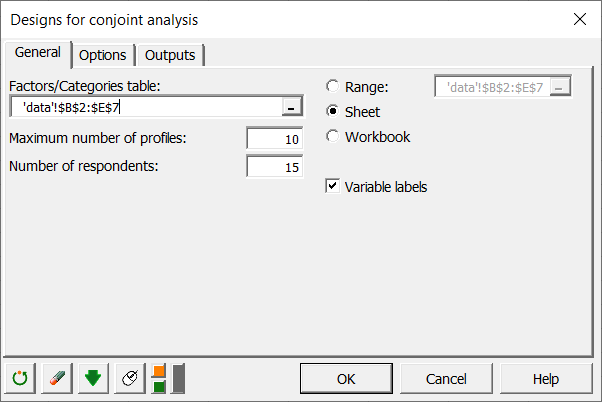Select the Range output option
The width and height of the screenshot is (602, 402).
click(333, 87)
